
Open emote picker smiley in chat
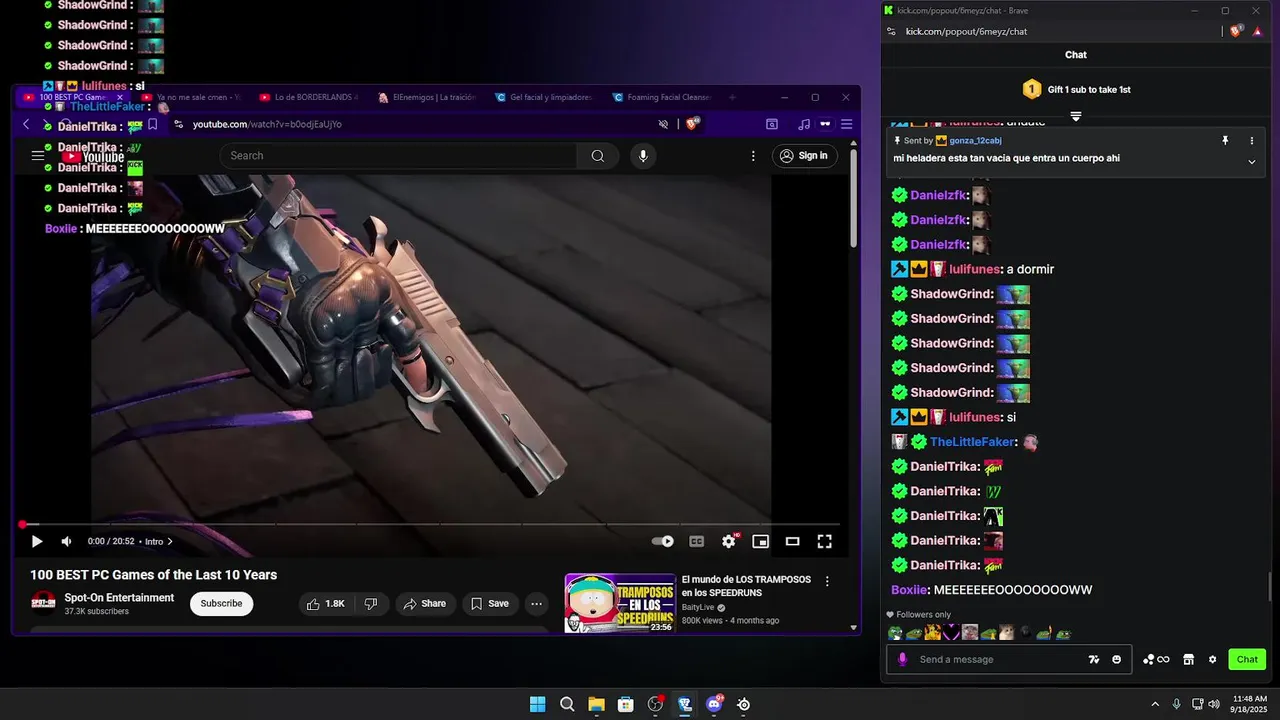(x=1116, y=659)
